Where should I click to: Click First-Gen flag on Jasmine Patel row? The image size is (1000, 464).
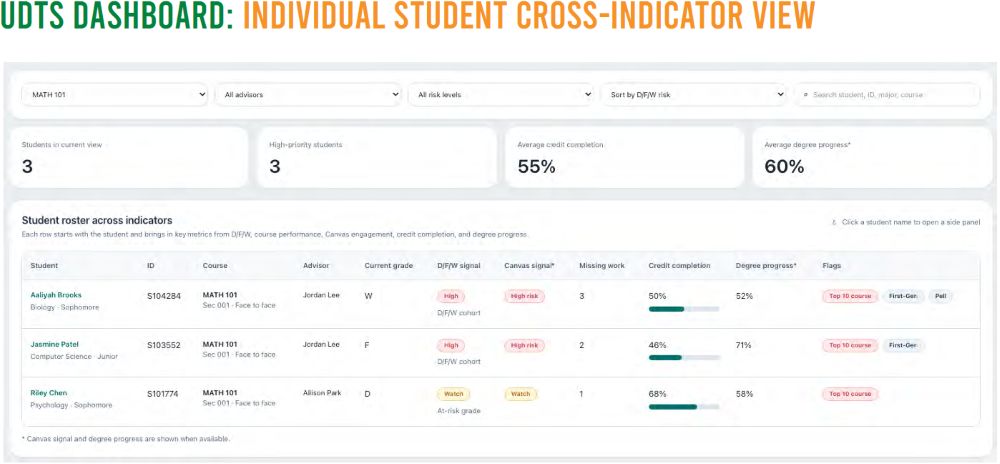[903, 345]
